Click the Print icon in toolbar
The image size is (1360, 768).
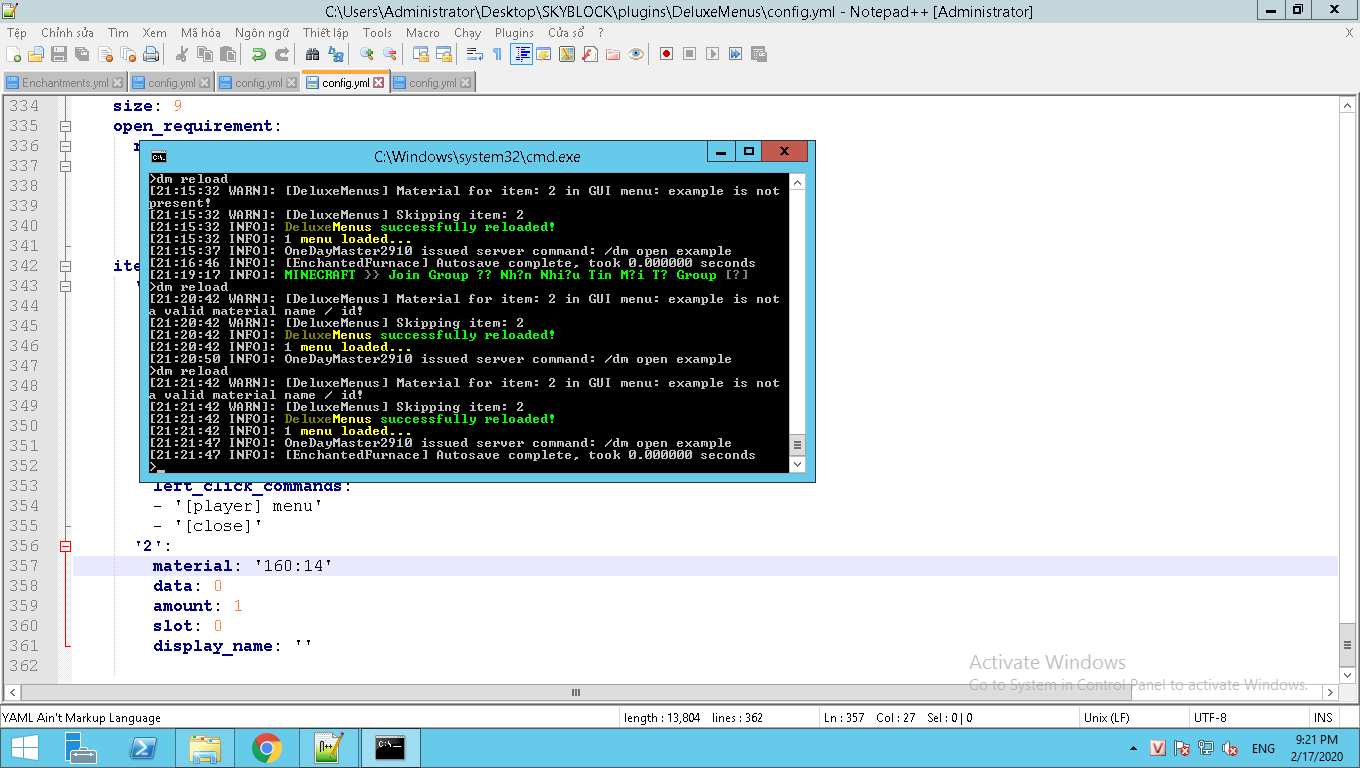point(151,54)
